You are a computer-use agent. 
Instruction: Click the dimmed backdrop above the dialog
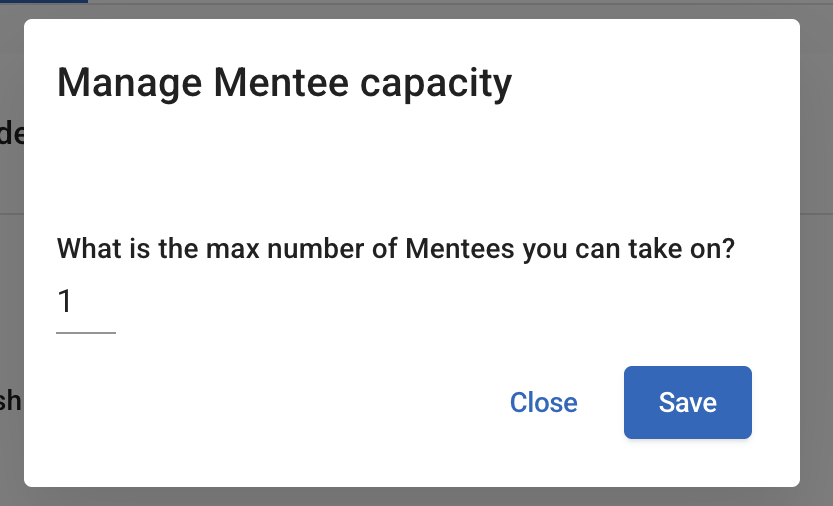coord(400,10)
